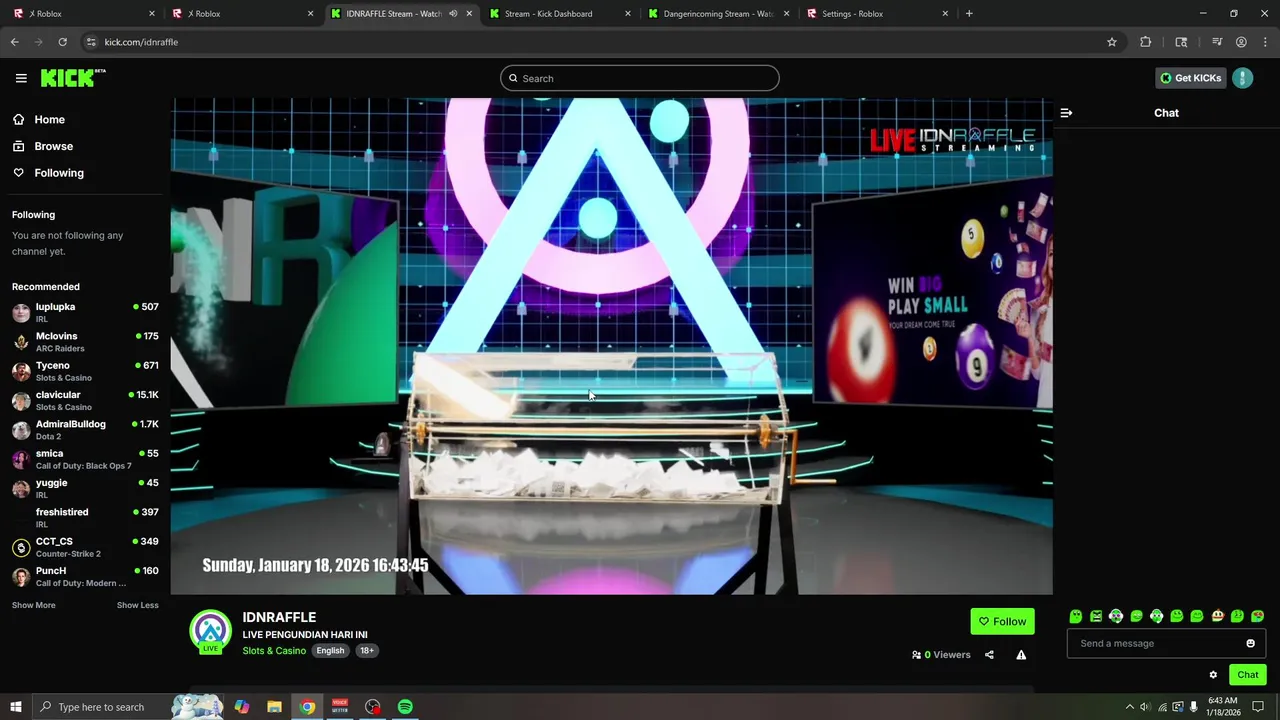The height and width of the screenshot is (720, 1280).
Task: Expand recommended list with Show More
Action: [34, 605]
